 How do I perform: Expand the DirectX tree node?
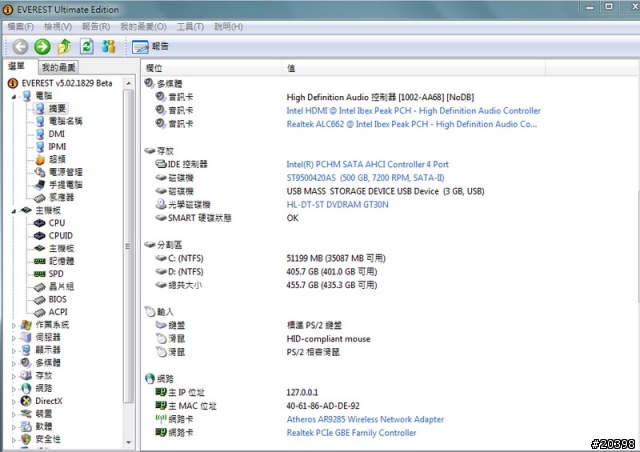[x=14, y=401]
